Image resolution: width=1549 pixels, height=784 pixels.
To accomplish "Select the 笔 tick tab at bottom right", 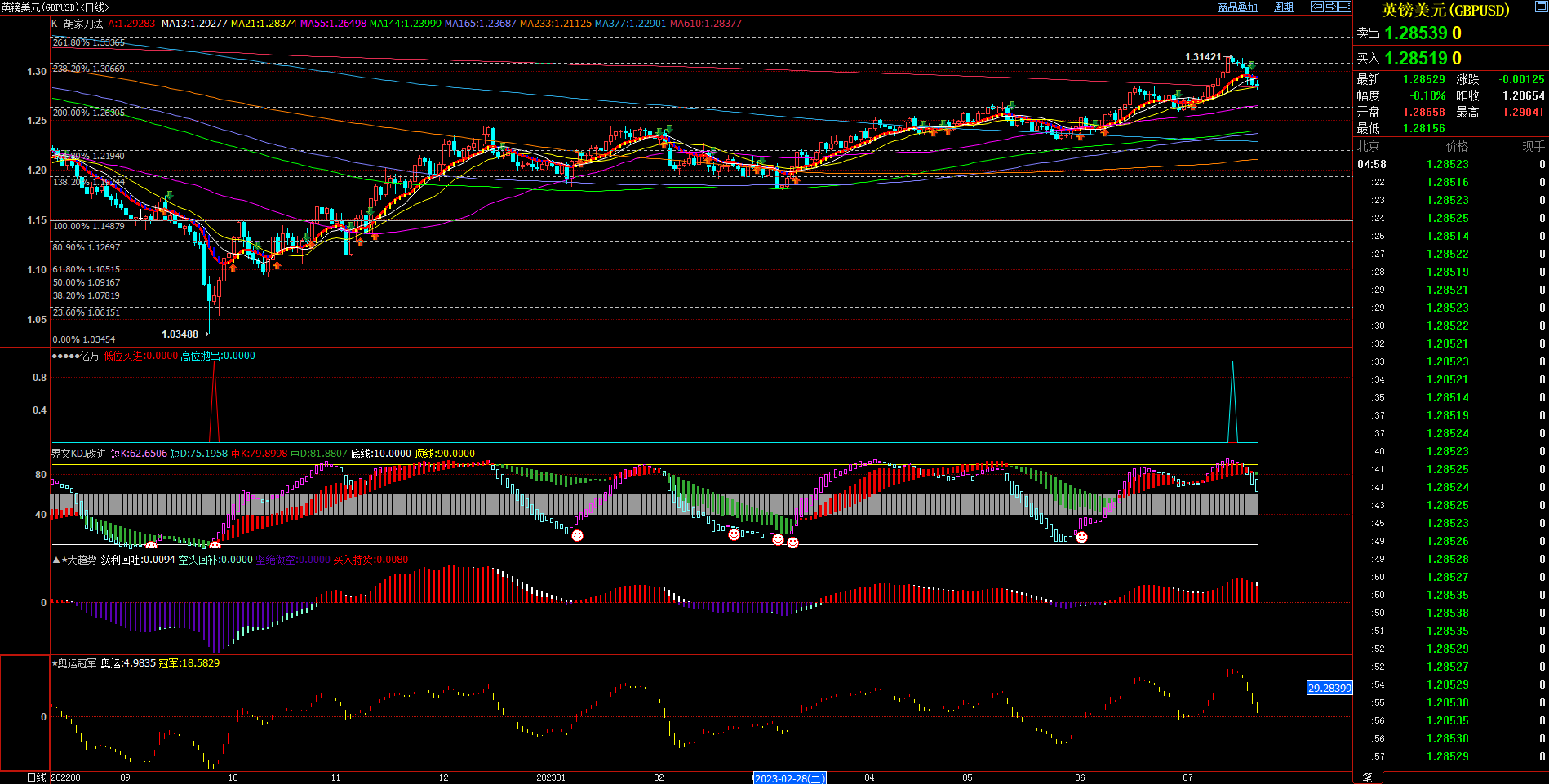I will [x=1367, y=777].
